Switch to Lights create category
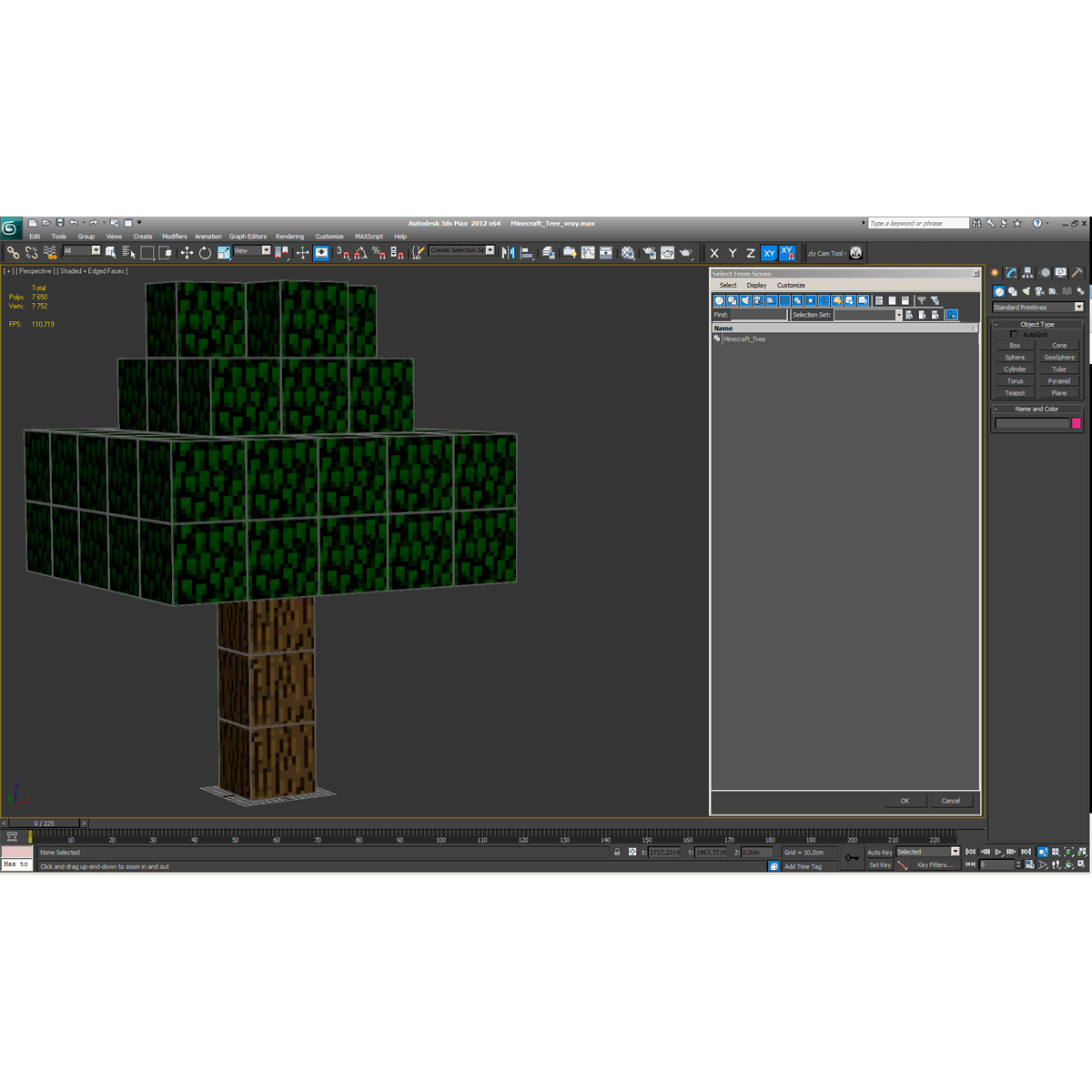The image size is (1092, 1092). pyautogui.click(x=1026, y=291)
